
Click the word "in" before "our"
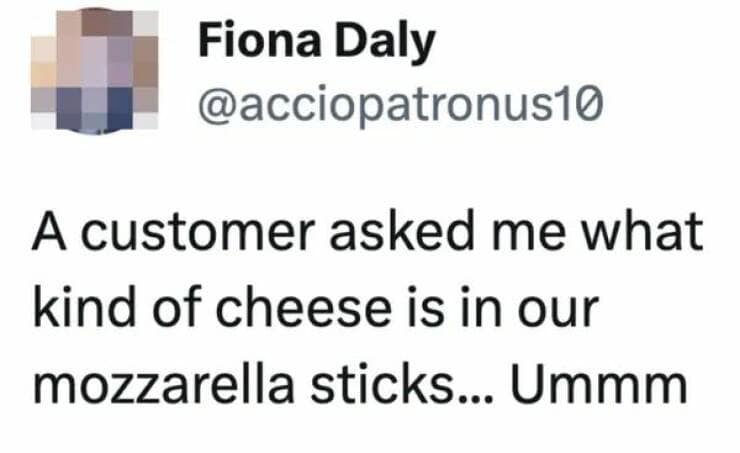(490, 310)
